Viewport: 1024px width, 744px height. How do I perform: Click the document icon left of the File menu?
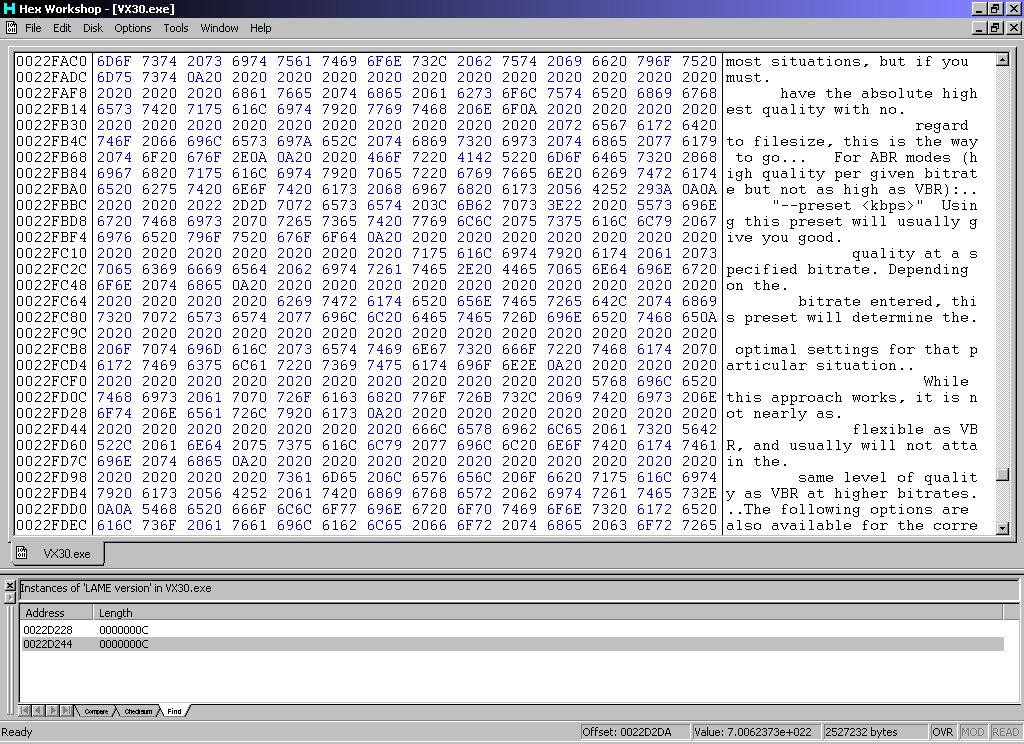[x=11, y=27]
